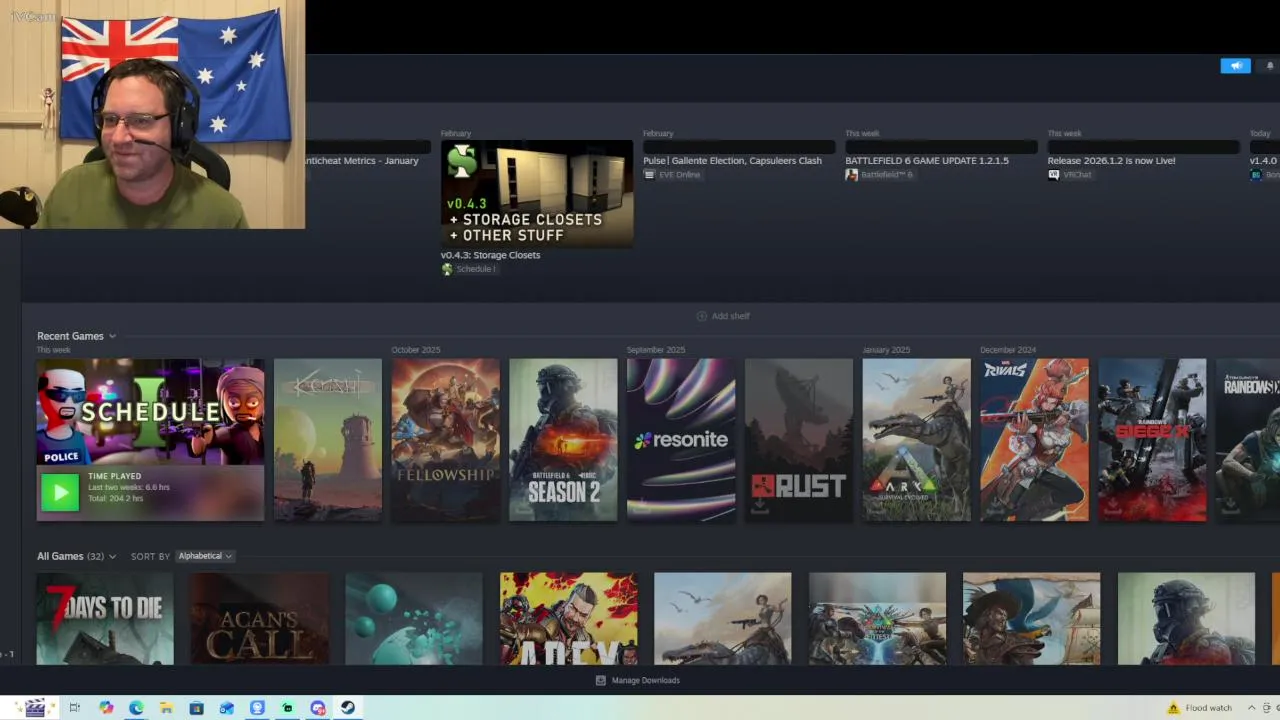Viewport: 1280px width, 720px height.
Task: Open File Explorer from the taskbar
Action: coord(166,708)
